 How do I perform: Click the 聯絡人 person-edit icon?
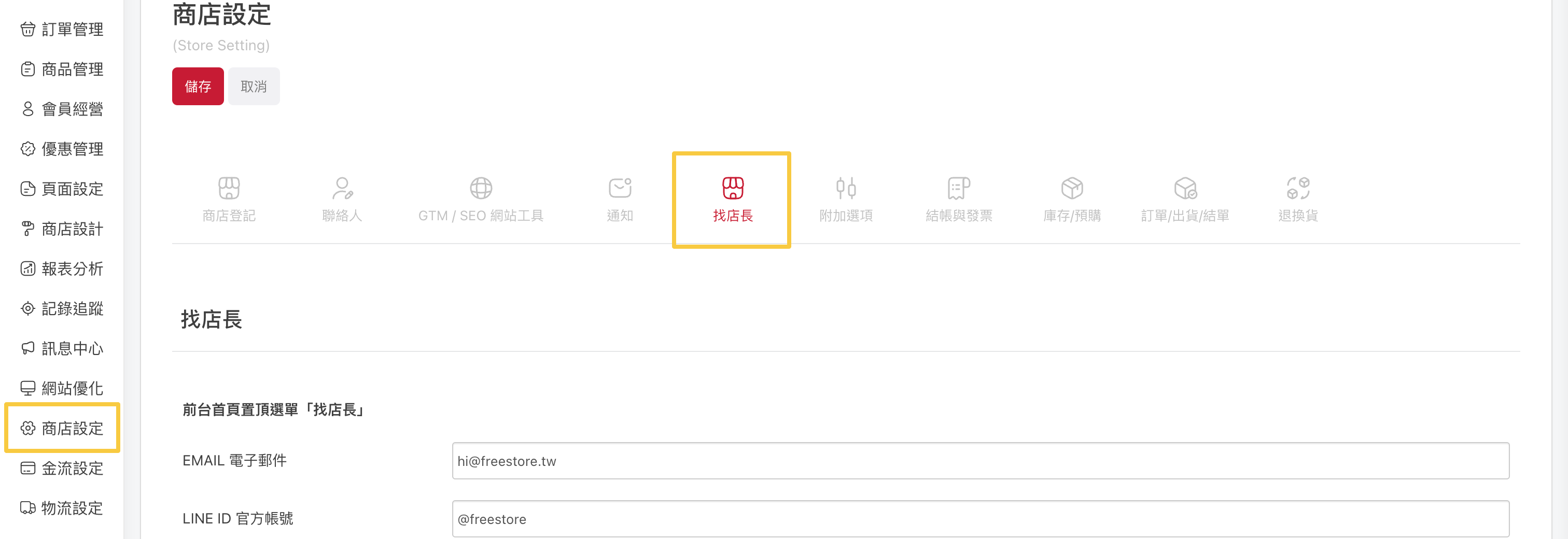342,188
